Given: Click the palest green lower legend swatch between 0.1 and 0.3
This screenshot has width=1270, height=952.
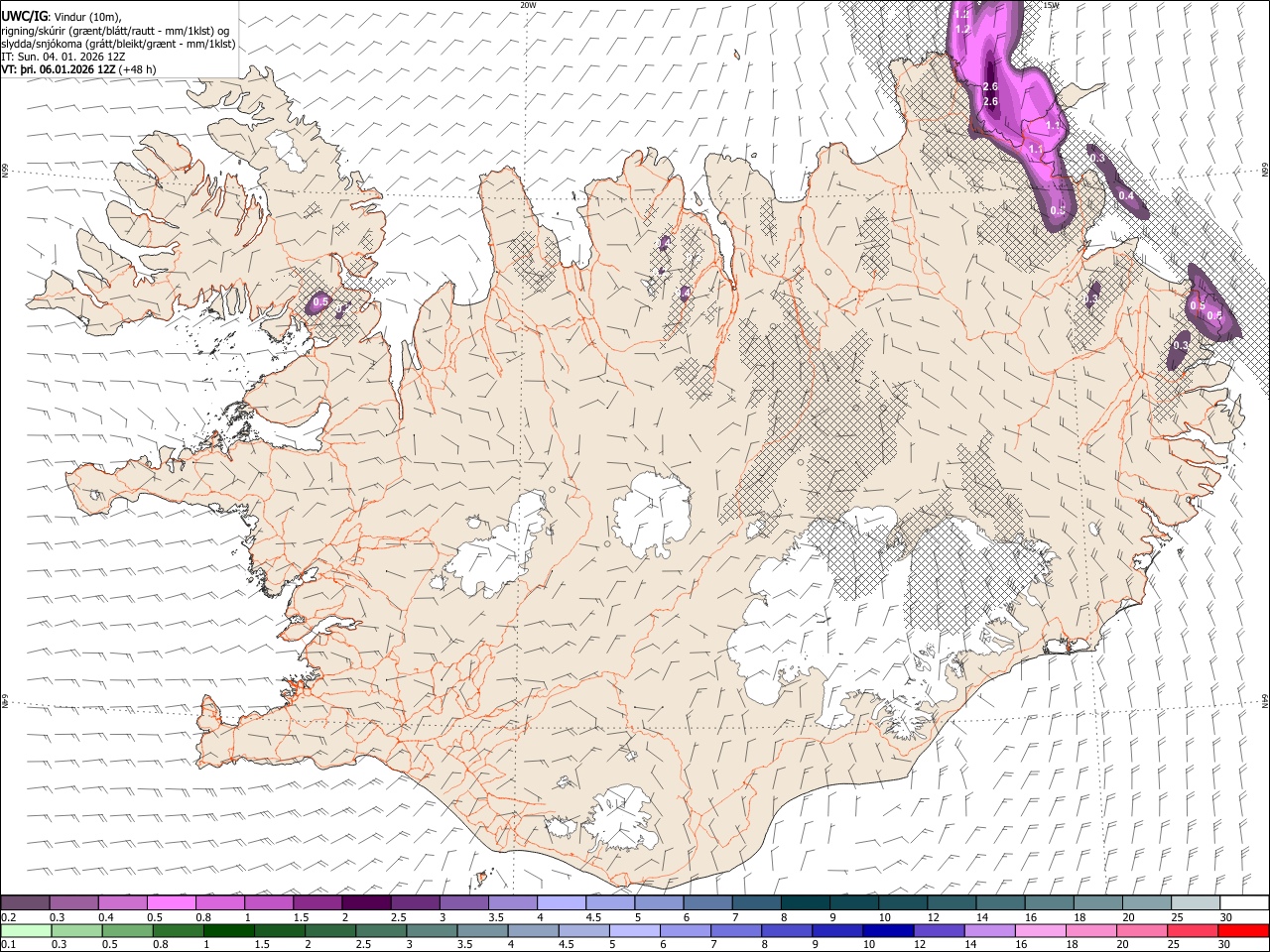Looking at the screenshot, I should click(26, 930).
